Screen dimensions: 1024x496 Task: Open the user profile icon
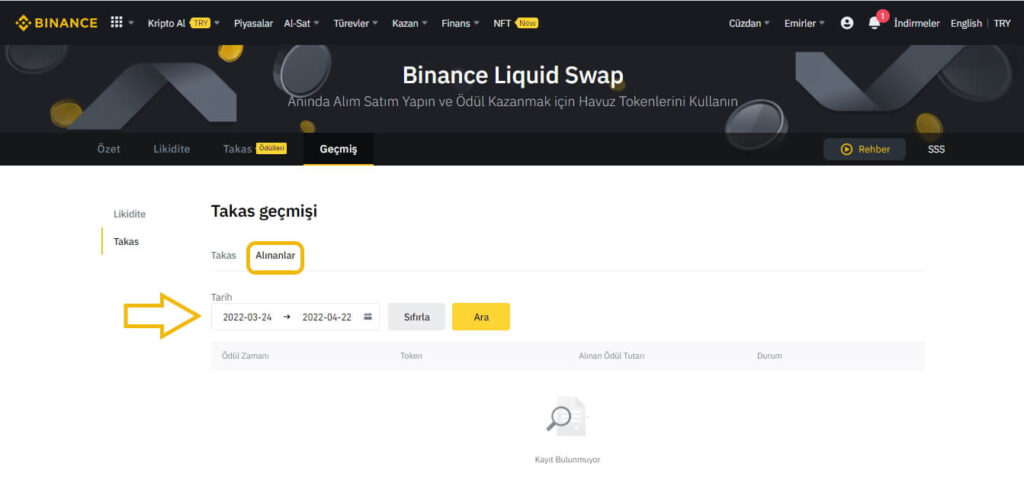click(x=847, y=23)
